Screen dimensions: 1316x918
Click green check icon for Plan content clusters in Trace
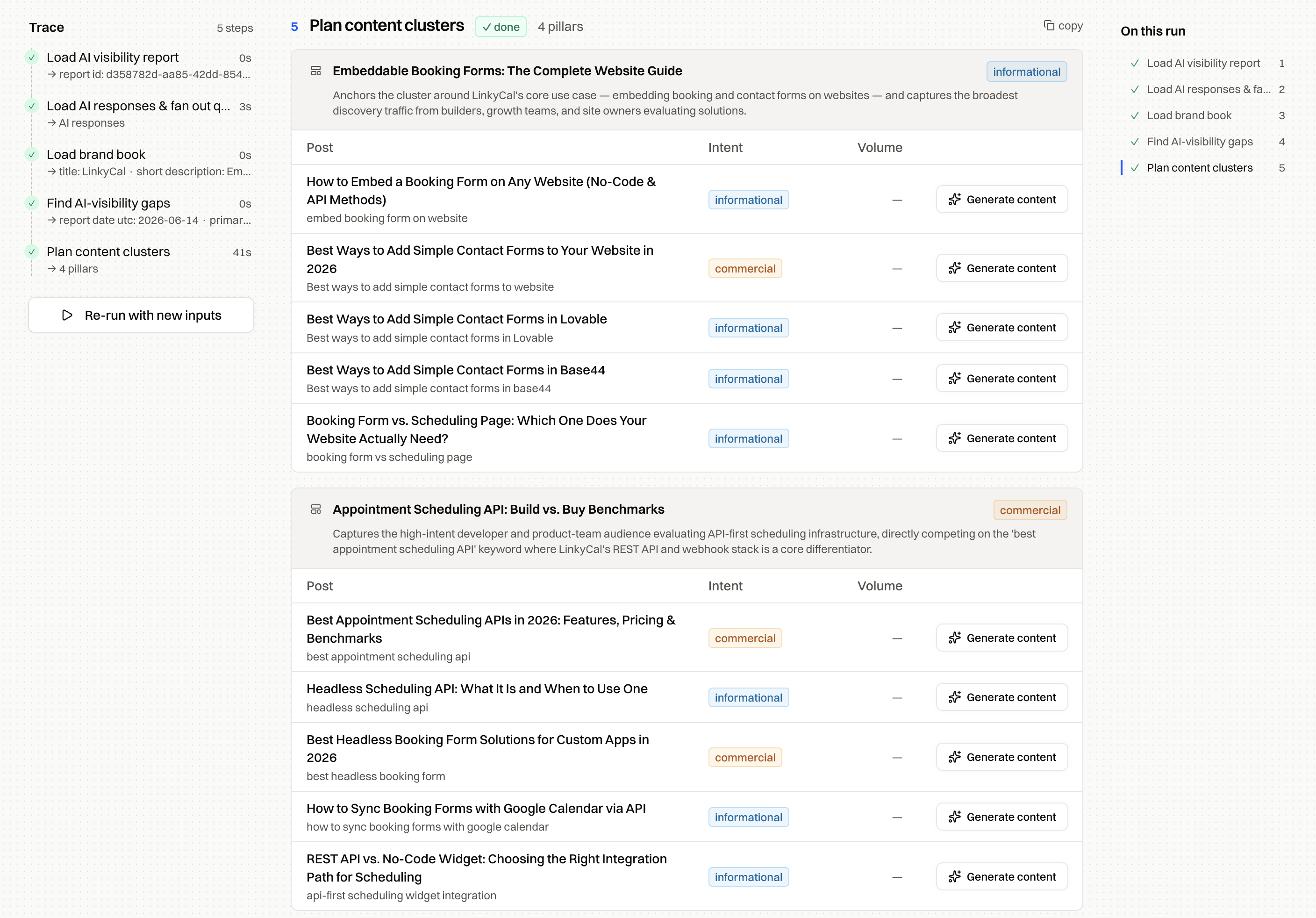(x=32, y=252)
